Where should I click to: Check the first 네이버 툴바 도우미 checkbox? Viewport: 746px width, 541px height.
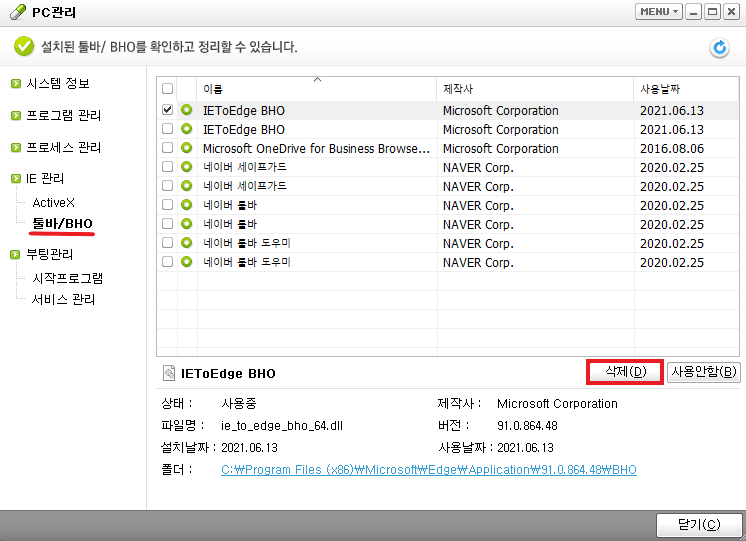(167, 243)
